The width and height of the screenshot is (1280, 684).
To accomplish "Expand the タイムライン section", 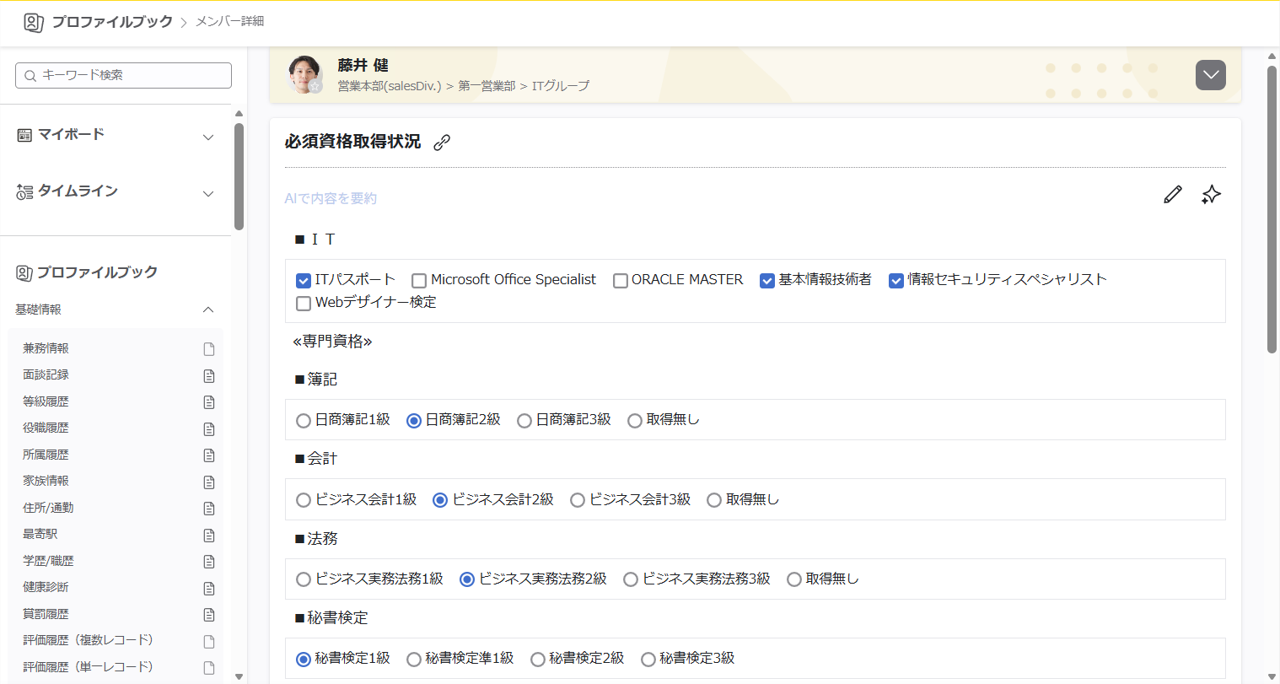I will coord(208,193).
